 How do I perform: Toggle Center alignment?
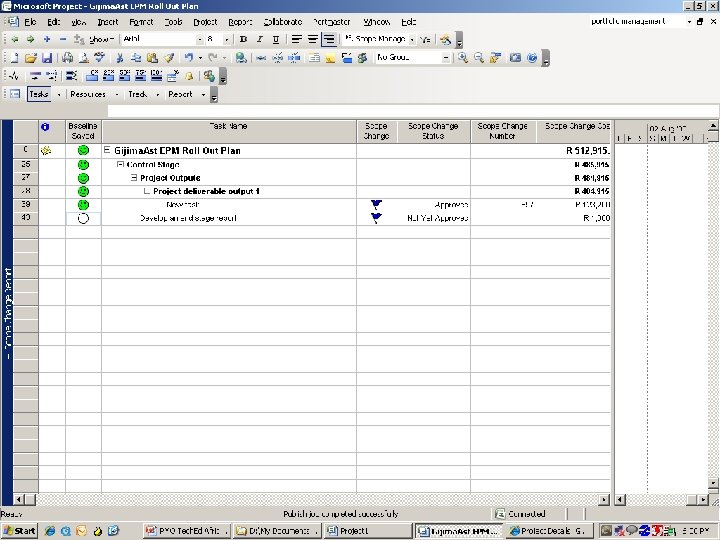pos(313,39)
